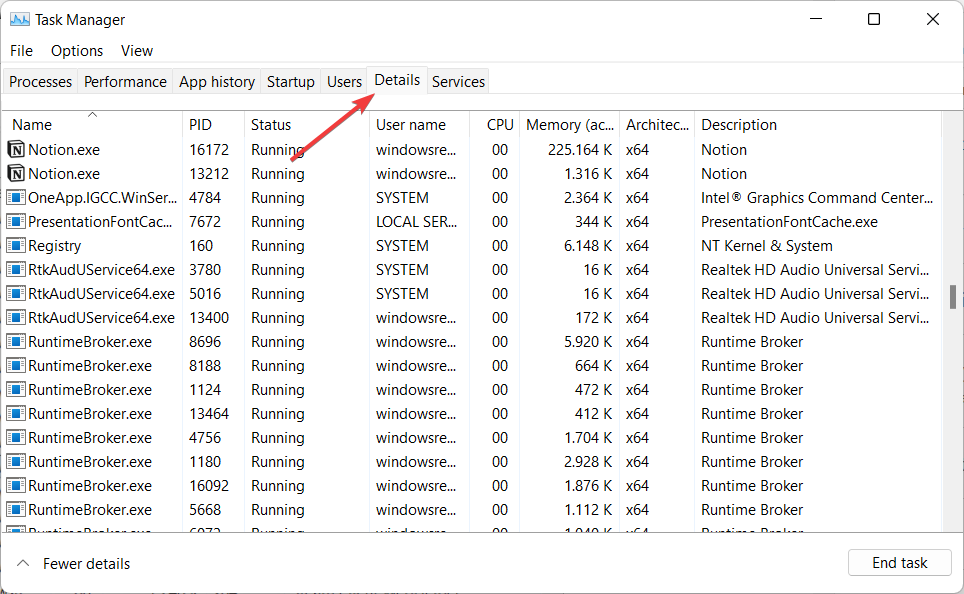This screenshot has height=594, width=964.
Task: Open the App history tab
Action: coord(217,81)
